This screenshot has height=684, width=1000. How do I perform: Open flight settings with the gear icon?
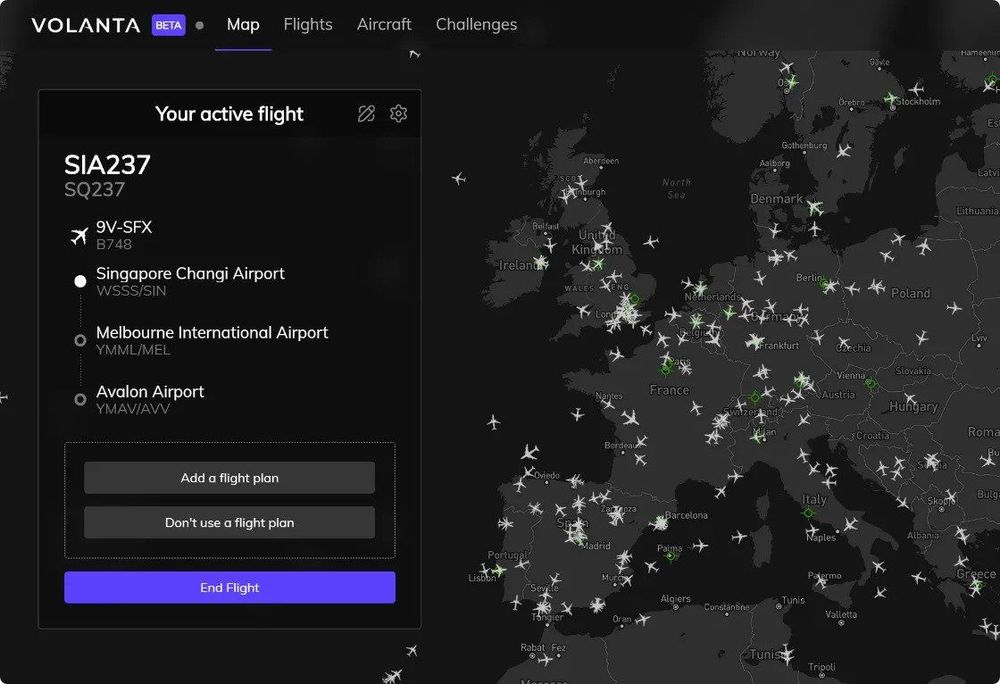coord(398,113)
